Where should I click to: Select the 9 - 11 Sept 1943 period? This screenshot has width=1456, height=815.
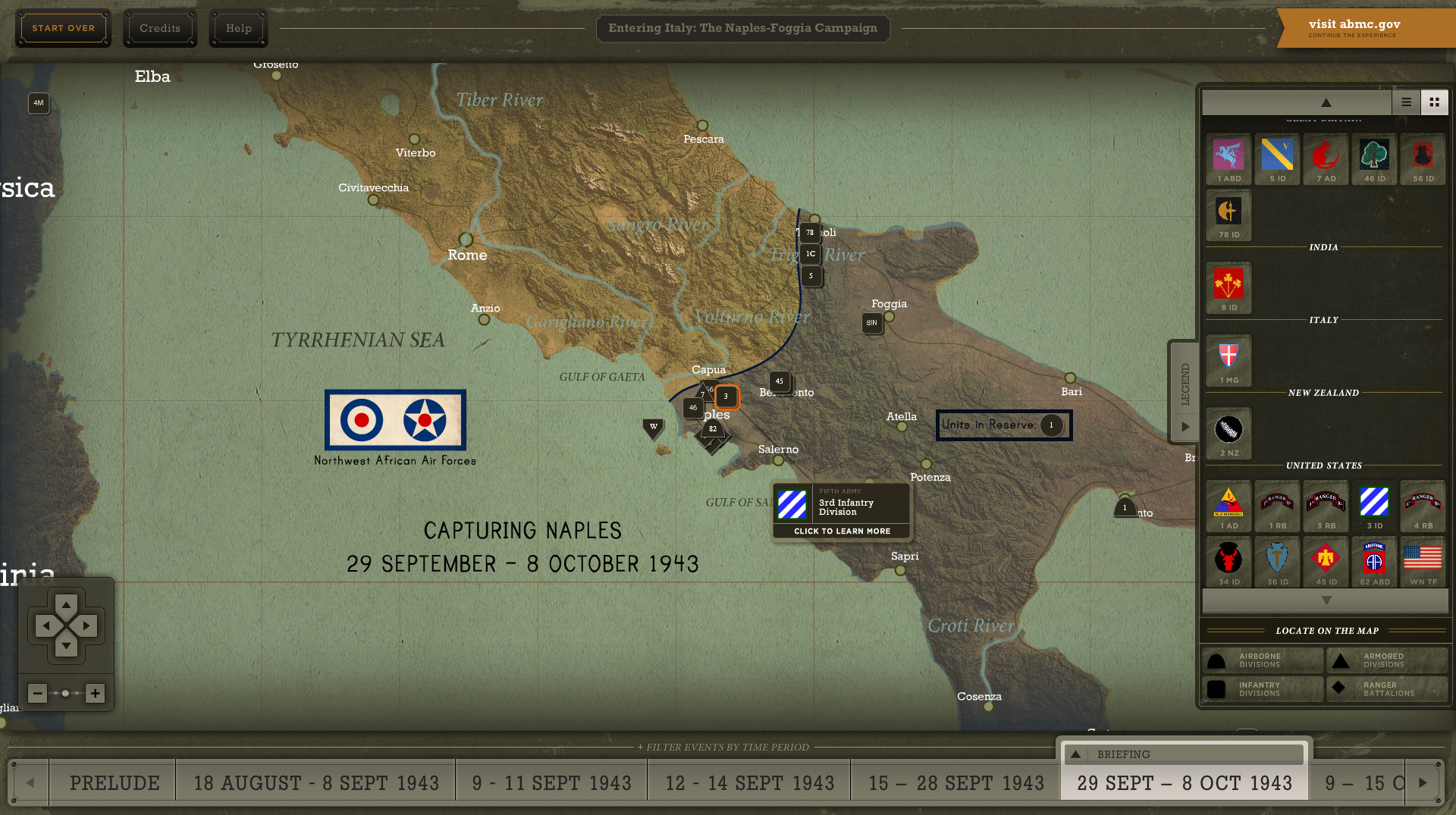[551, 783]
